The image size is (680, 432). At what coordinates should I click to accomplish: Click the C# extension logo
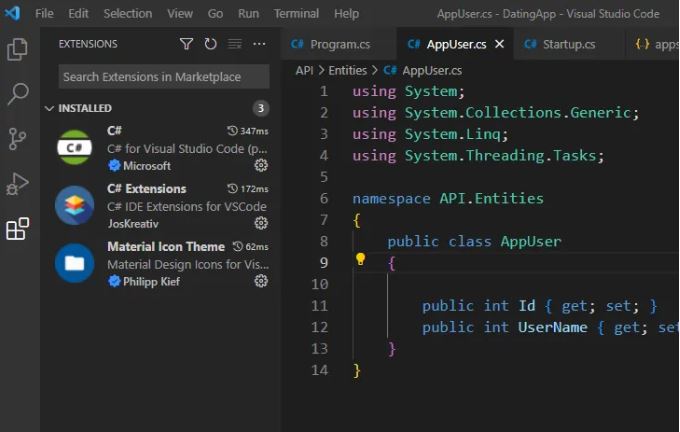point(75,147)
